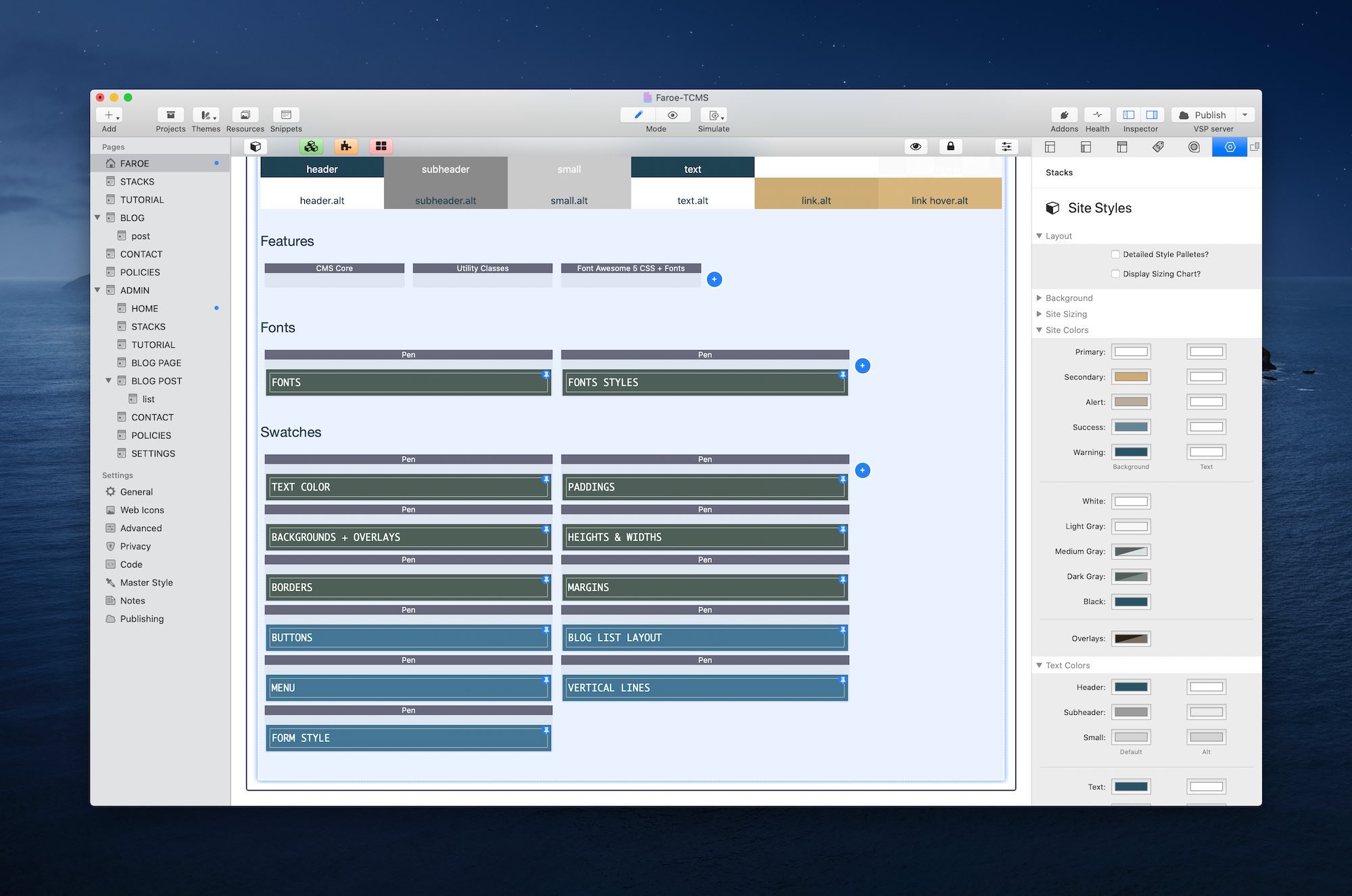Viewport: 1352px width, 896px height.
Task: Click the Addons toolbar icon
Action: coord(1064,116)
